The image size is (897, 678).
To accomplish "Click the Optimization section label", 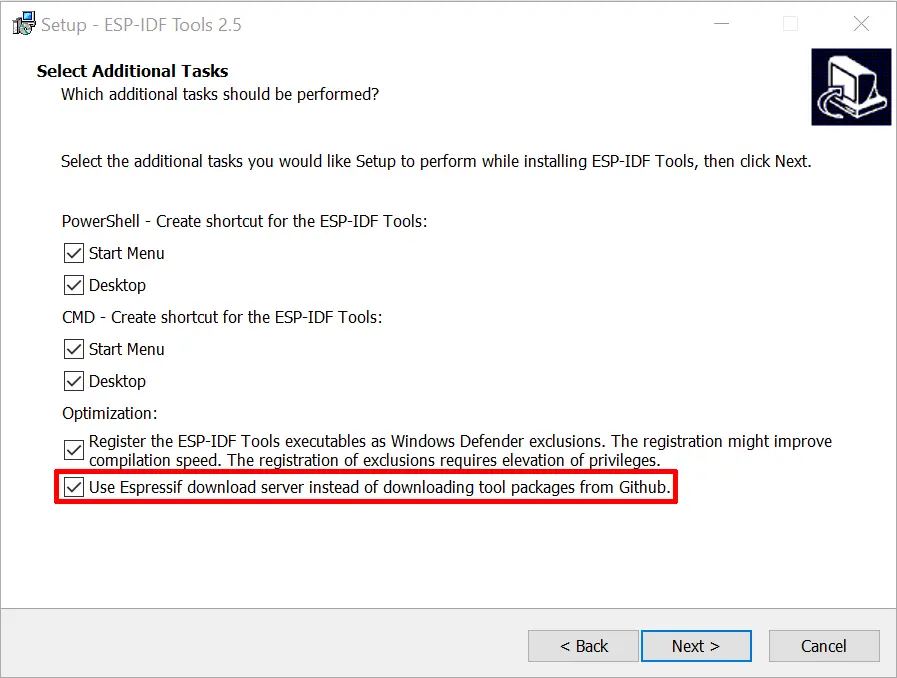I will pos(109,414).
